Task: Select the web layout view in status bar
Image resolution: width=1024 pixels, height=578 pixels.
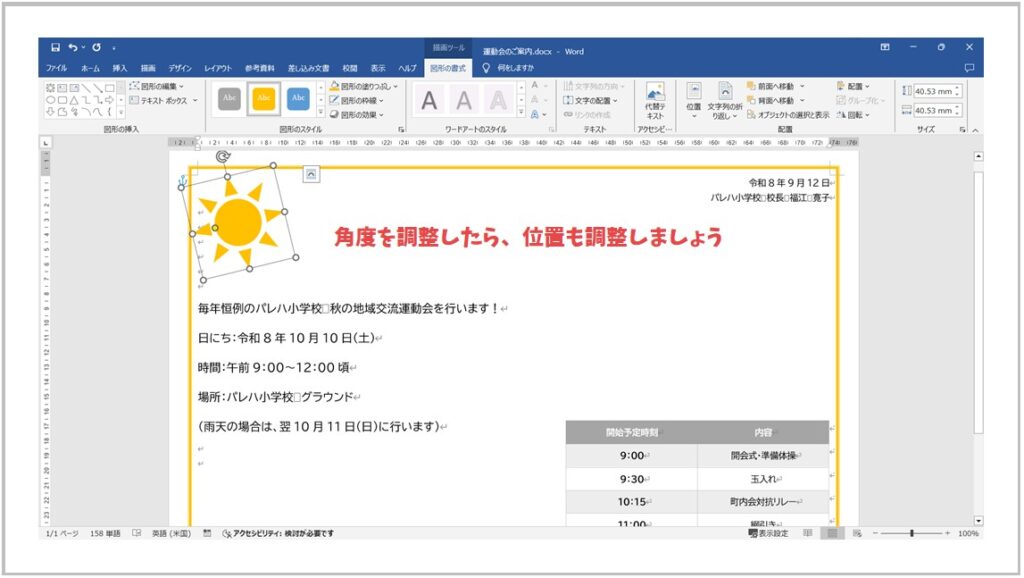Action: tap(855, 534)
